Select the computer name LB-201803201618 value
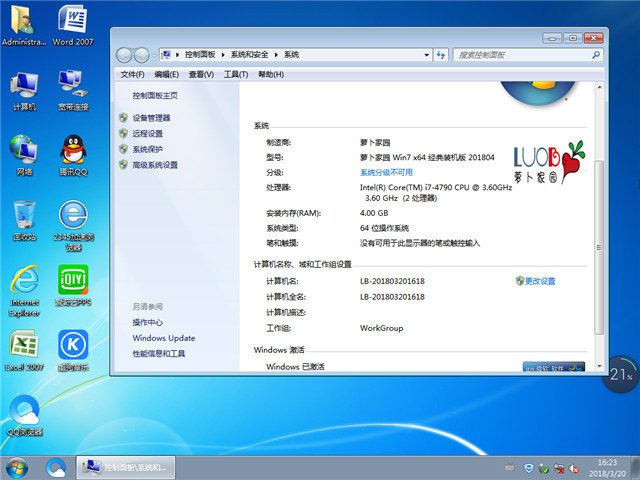 392,281
